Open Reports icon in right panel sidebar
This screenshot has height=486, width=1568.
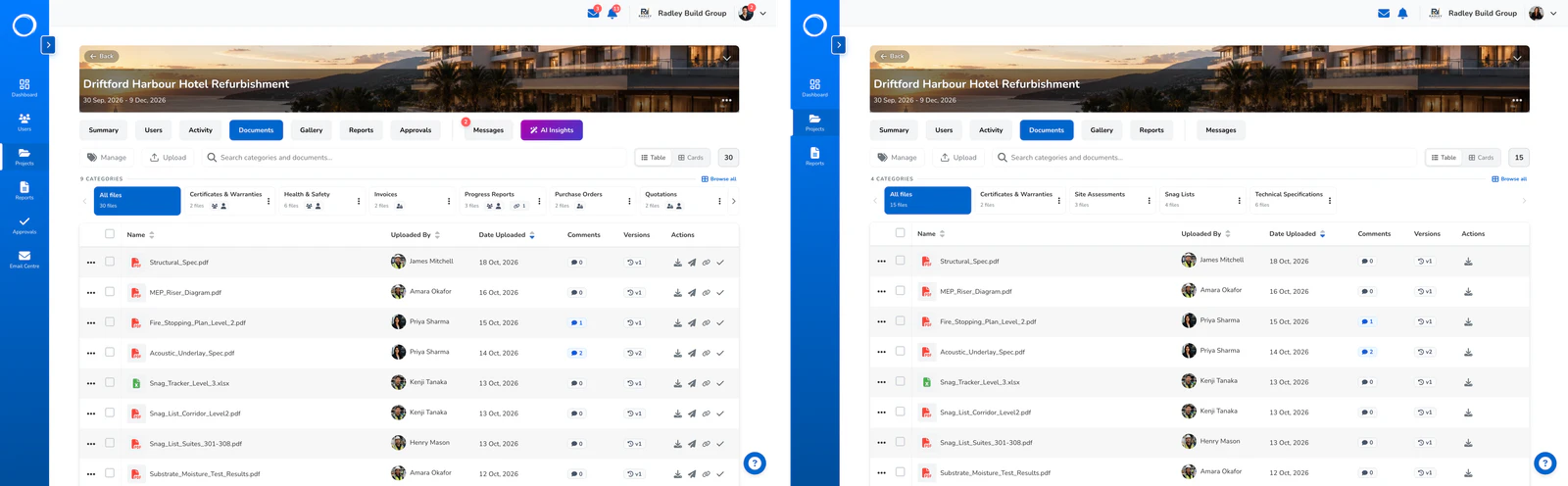pyautogui.click(x=814, y=157)
